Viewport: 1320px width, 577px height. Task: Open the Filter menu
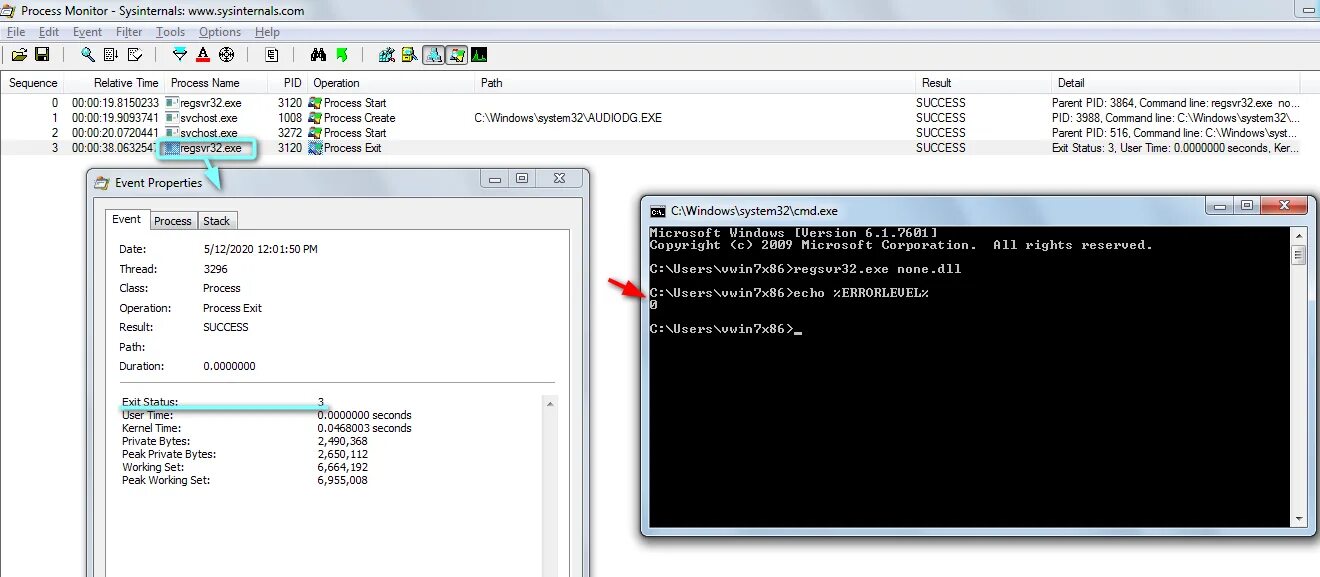click(x=129, y=32)
